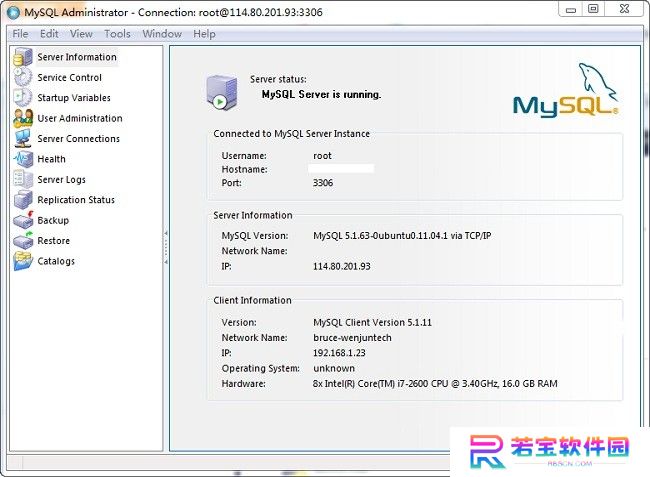The height and width of the screenshot is (477, 650).
Task: View the Server Logs section
Action: [61, 179]
